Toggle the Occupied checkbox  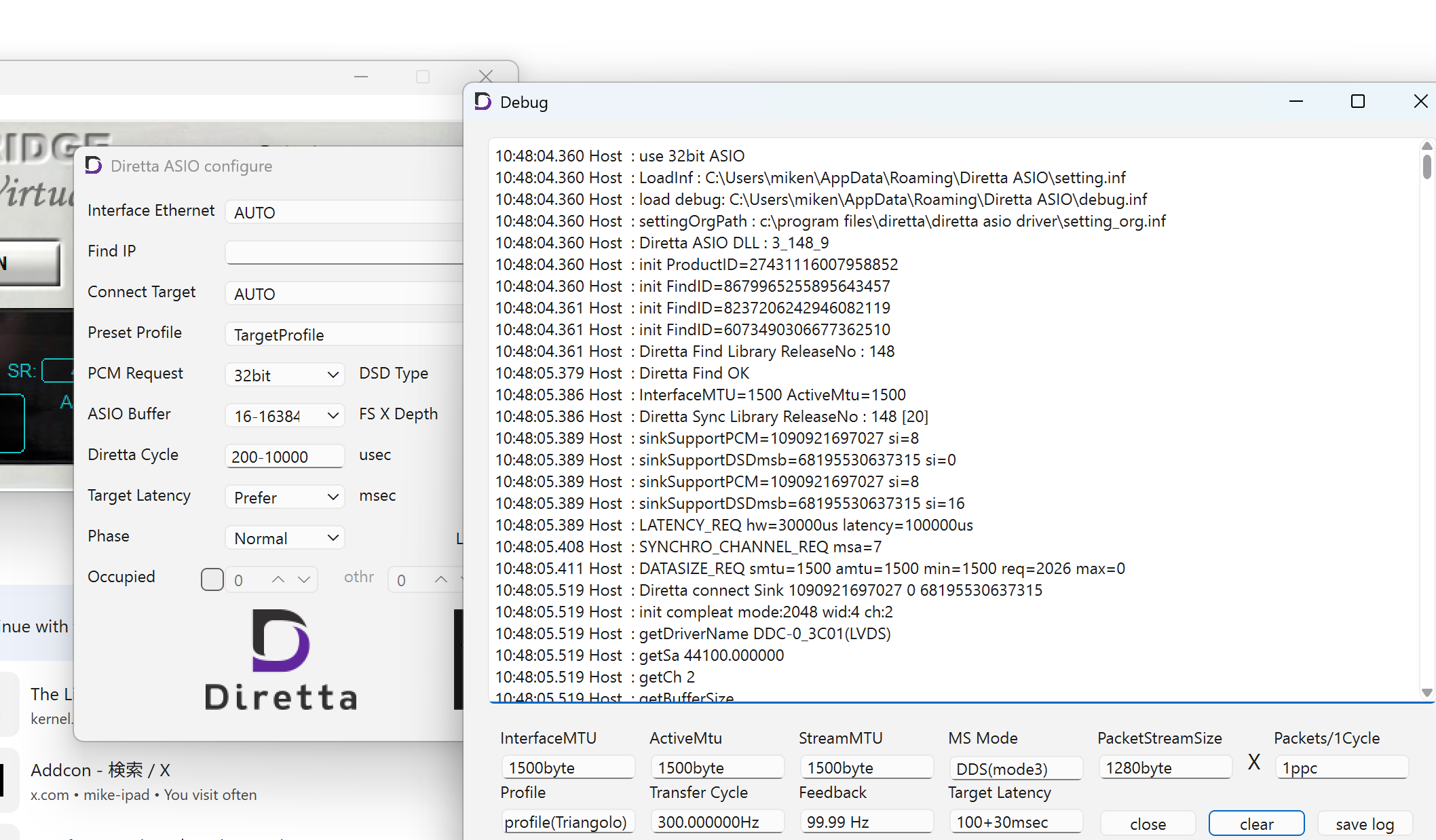pyautogui.click(x=212, y=579)
